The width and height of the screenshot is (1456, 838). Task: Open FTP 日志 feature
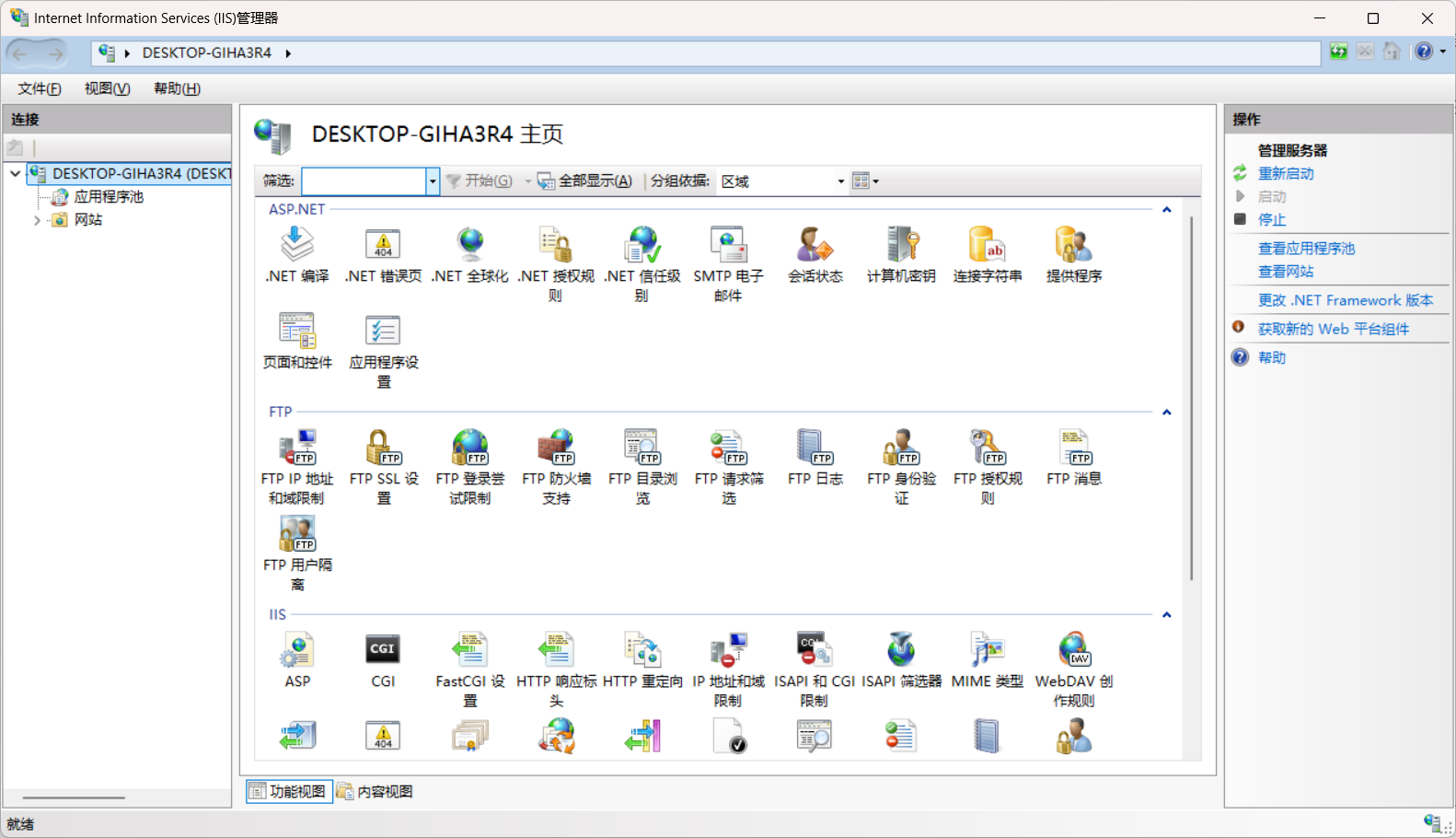(815, 458)
